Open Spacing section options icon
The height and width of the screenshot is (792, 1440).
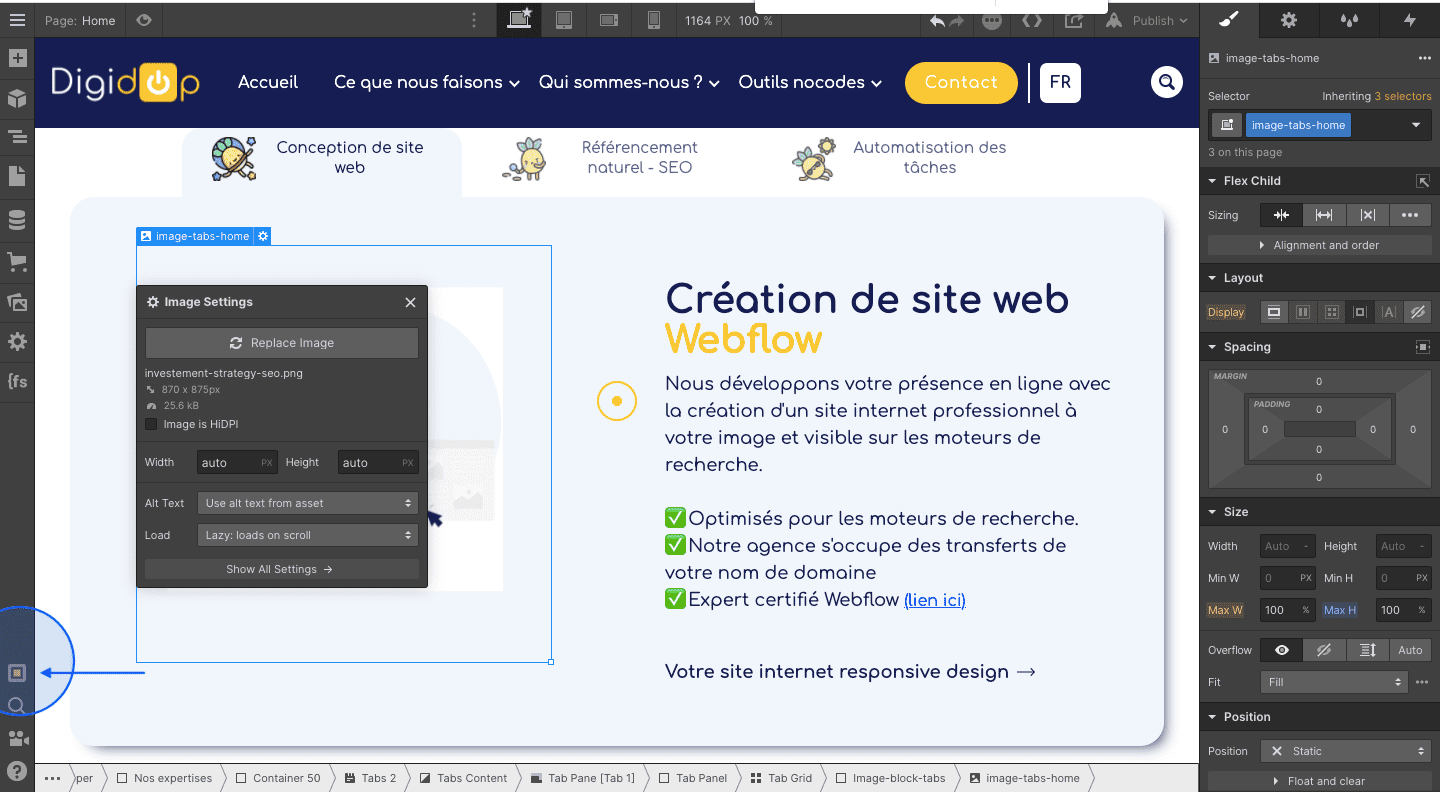click(1422, 347)
